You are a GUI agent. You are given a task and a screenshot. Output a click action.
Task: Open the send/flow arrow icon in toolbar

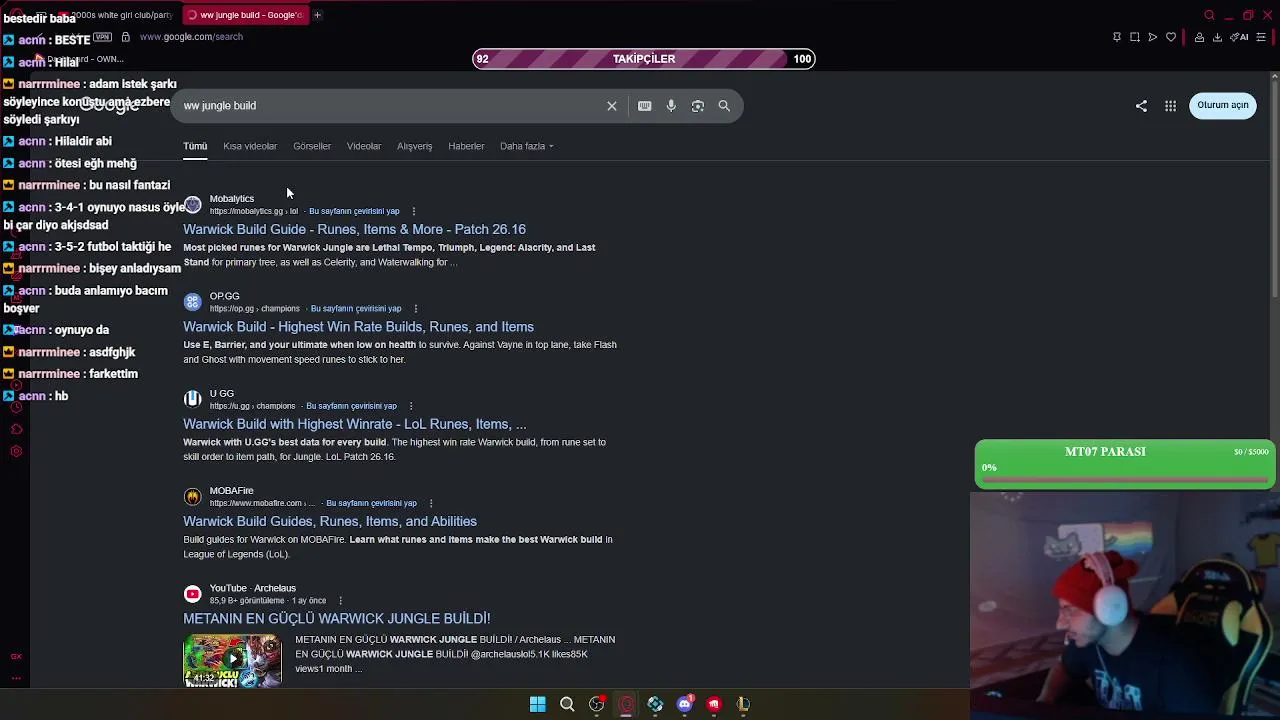(1153, 37)
